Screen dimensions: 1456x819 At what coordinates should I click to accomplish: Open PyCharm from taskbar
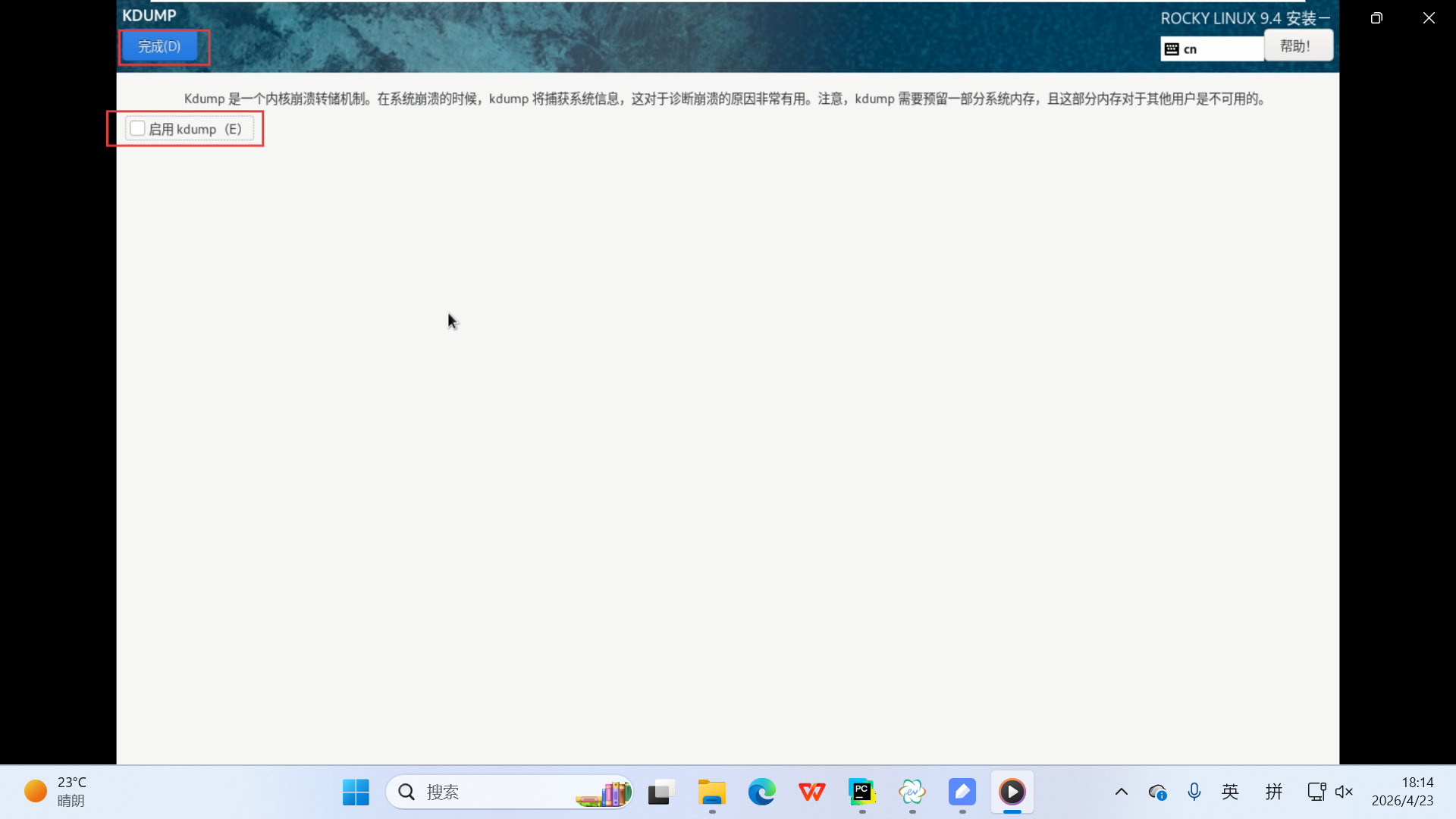861,792
